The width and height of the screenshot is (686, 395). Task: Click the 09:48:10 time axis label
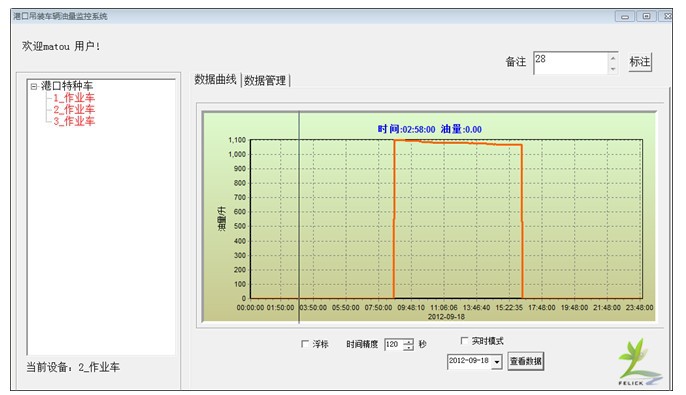coord(411,308)
